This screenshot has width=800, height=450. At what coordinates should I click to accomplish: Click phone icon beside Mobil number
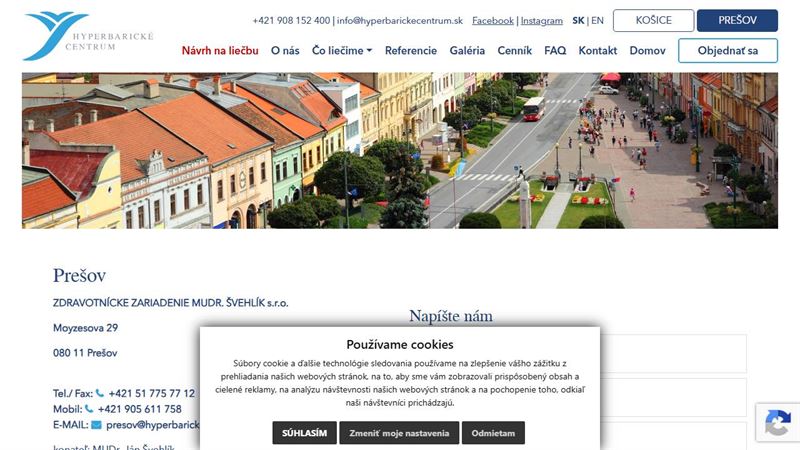click(89, 409)
